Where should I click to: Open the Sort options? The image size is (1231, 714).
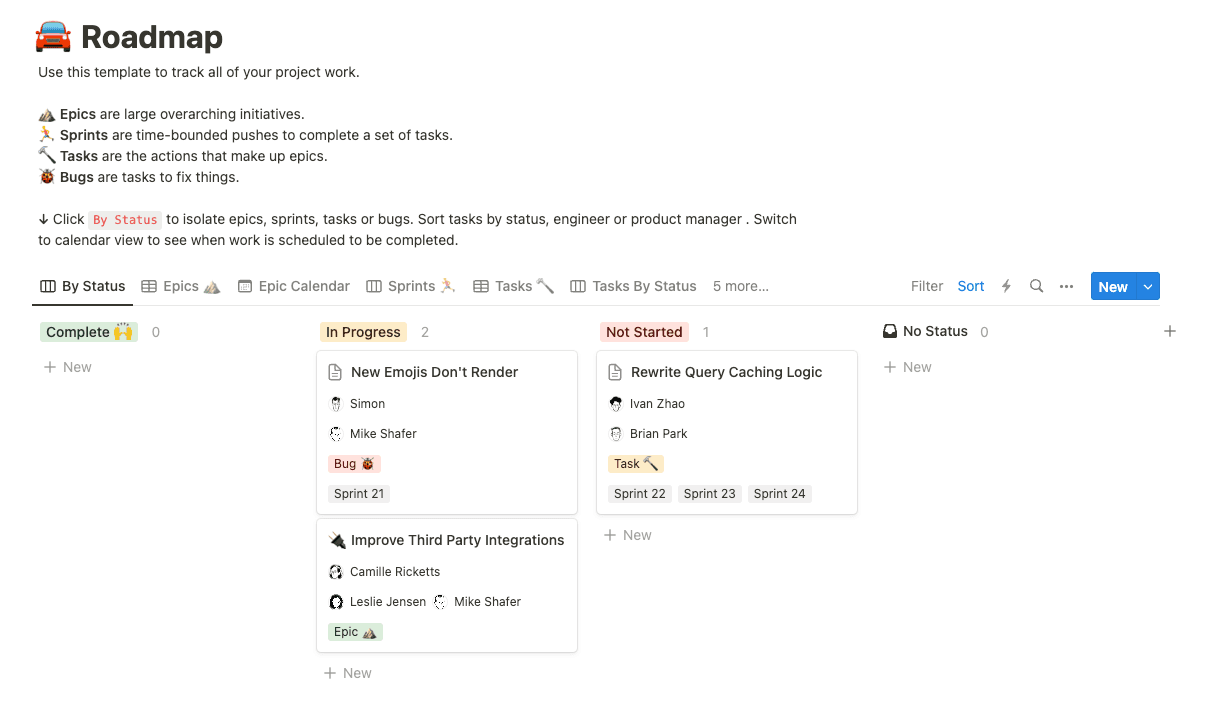click(970, 286)
